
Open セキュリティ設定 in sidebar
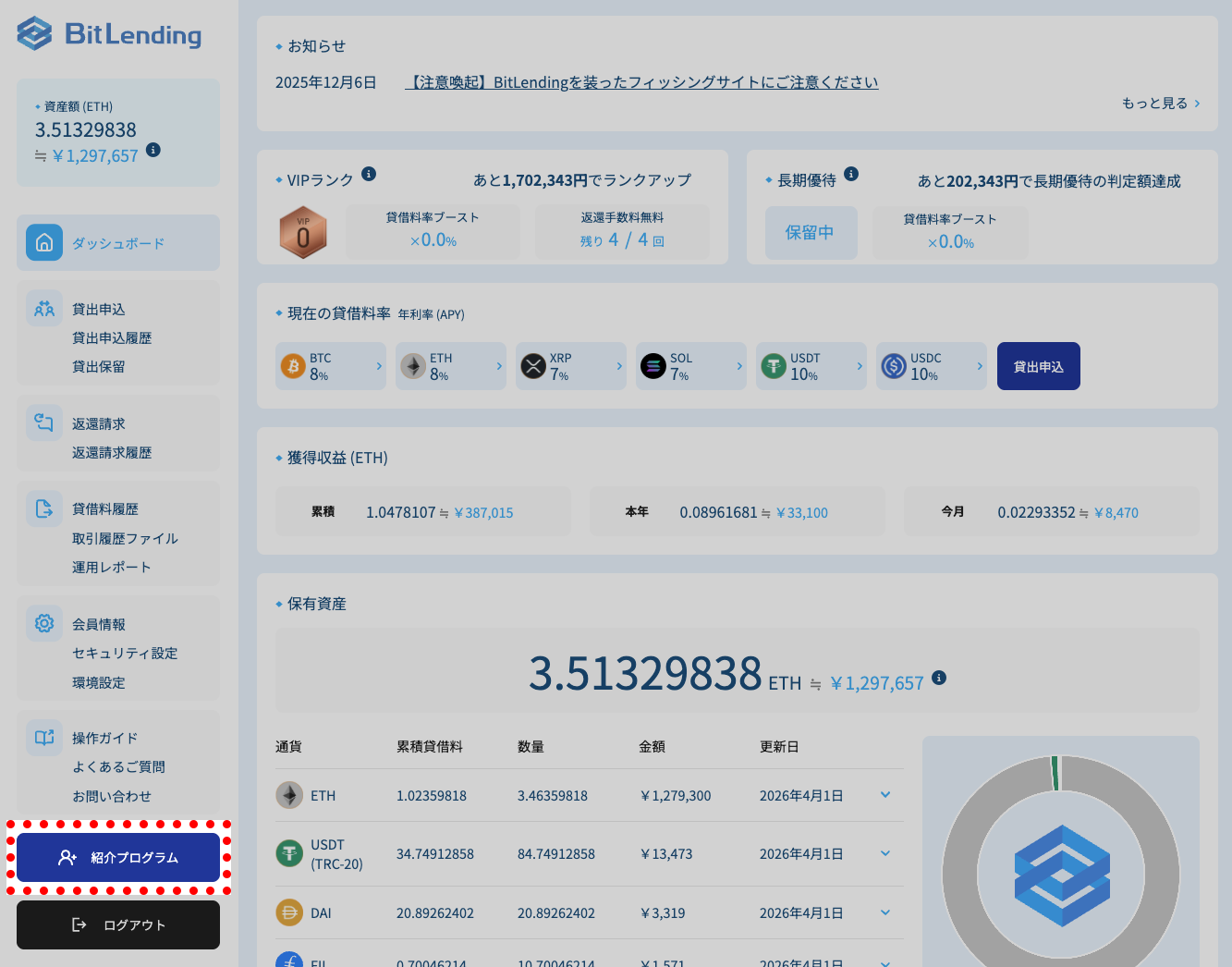pos(125,653)
